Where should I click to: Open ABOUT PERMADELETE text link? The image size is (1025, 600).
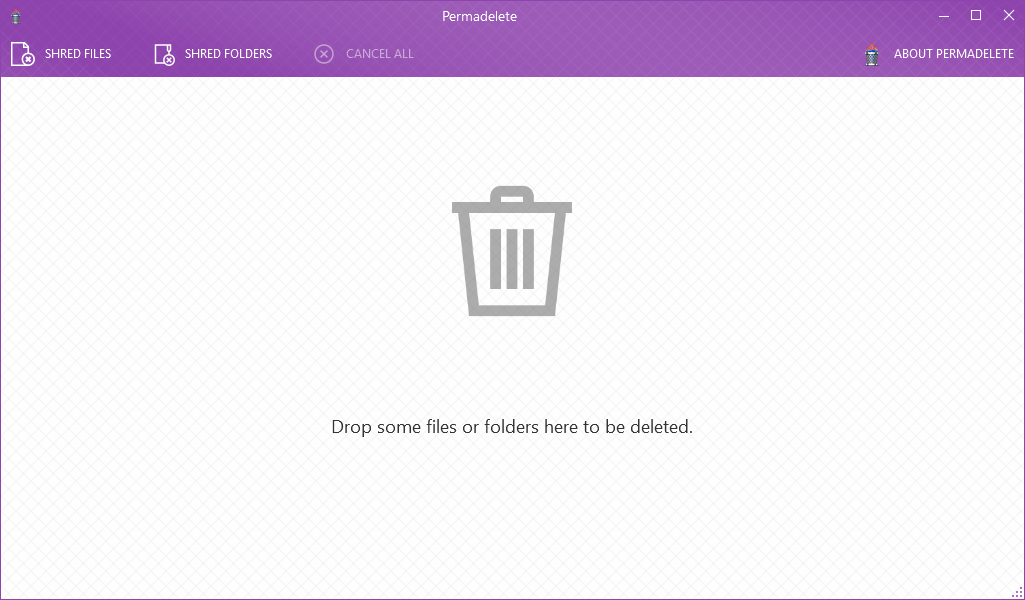click(x=954, y=54)
